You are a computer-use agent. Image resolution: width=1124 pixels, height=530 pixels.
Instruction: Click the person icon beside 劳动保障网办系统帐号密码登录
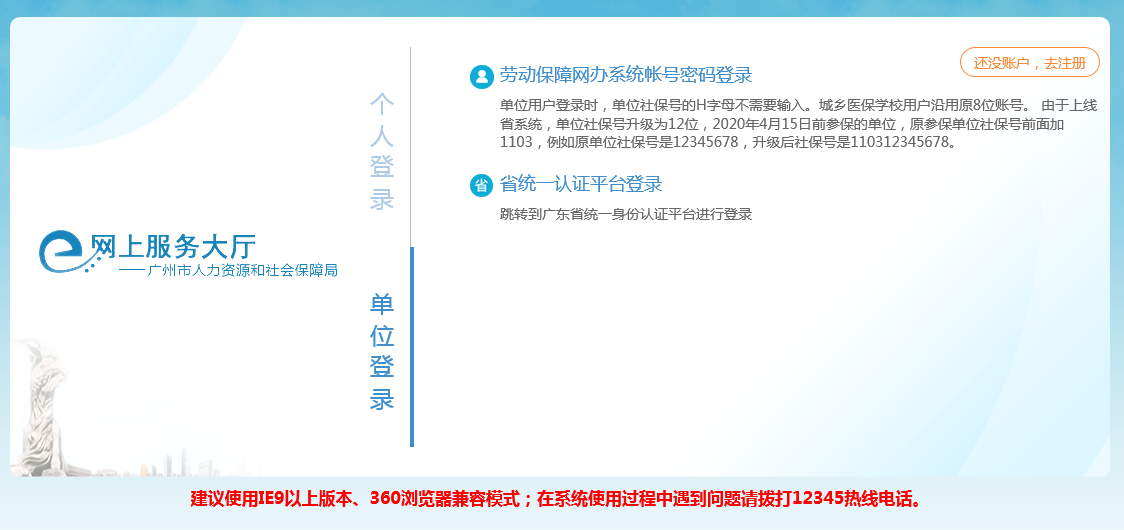tap(482, 77)
